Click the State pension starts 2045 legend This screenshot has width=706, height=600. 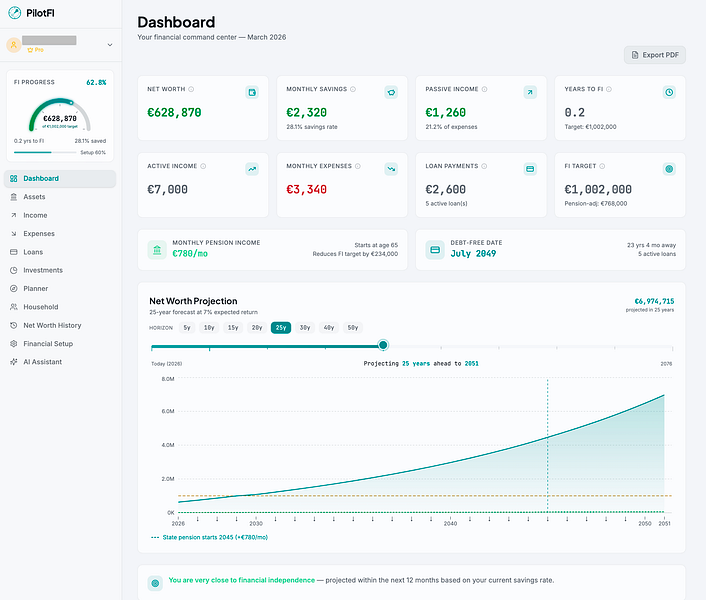(x=210, y=537)
